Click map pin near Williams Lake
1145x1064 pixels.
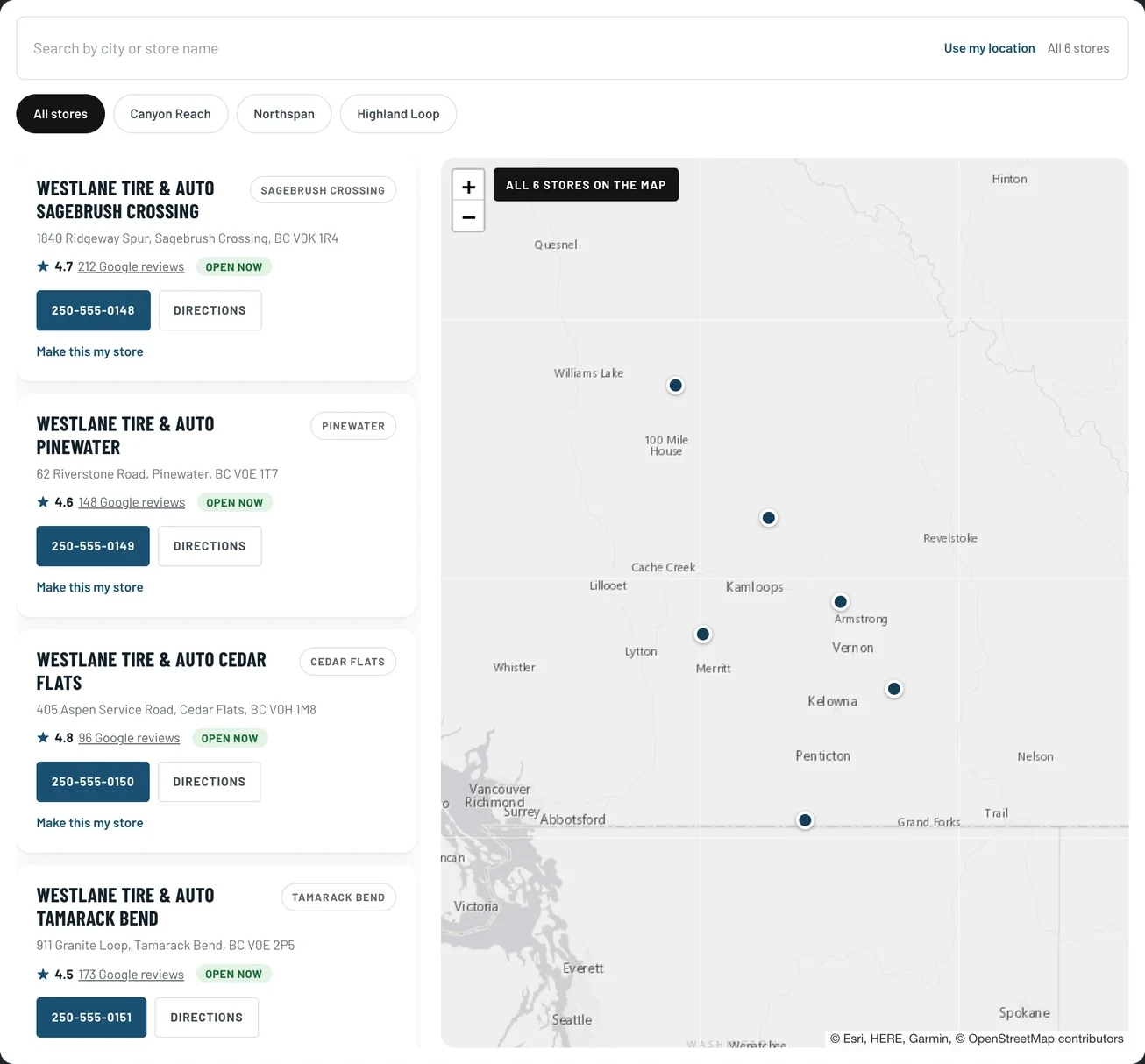pos(675,386)
